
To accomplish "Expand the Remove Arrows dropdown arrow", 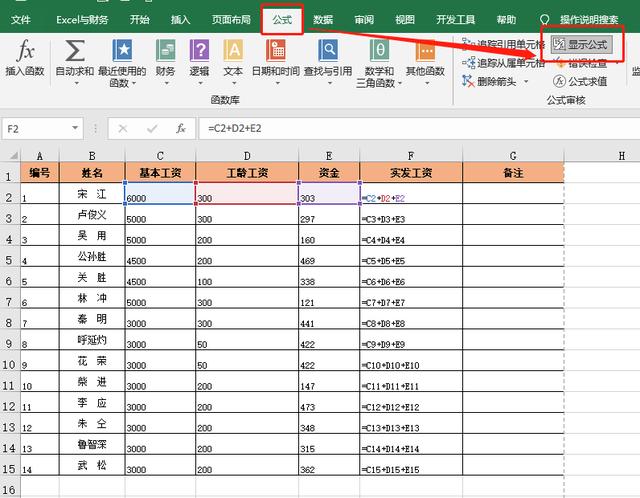I will coord(526,82).
